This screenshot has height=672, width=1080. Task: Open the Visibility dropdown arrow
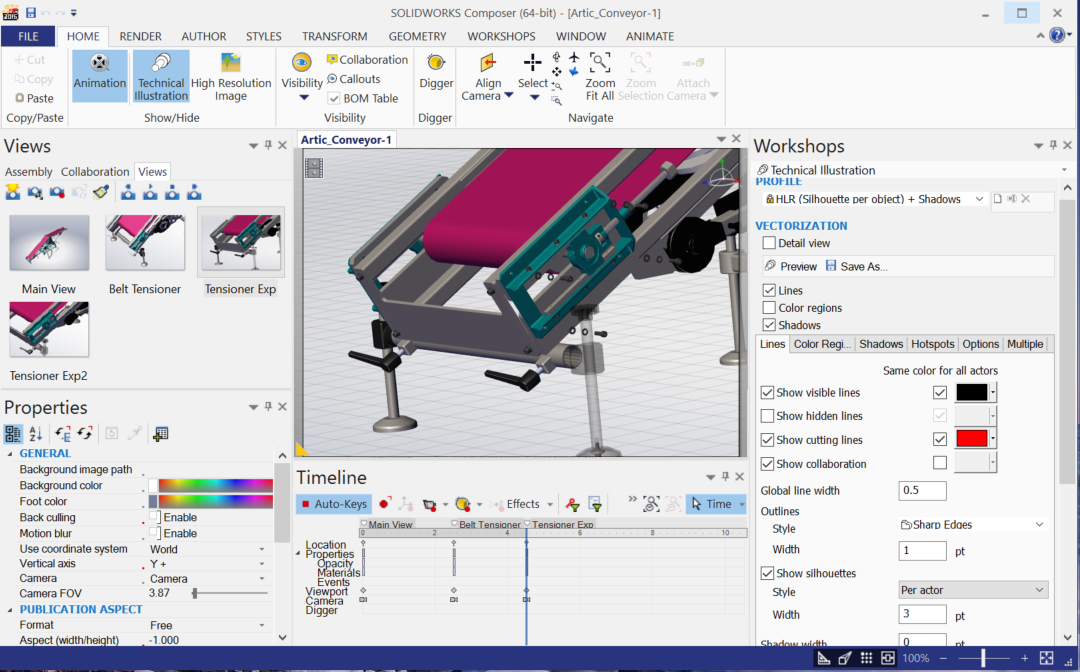pos(303,98)
